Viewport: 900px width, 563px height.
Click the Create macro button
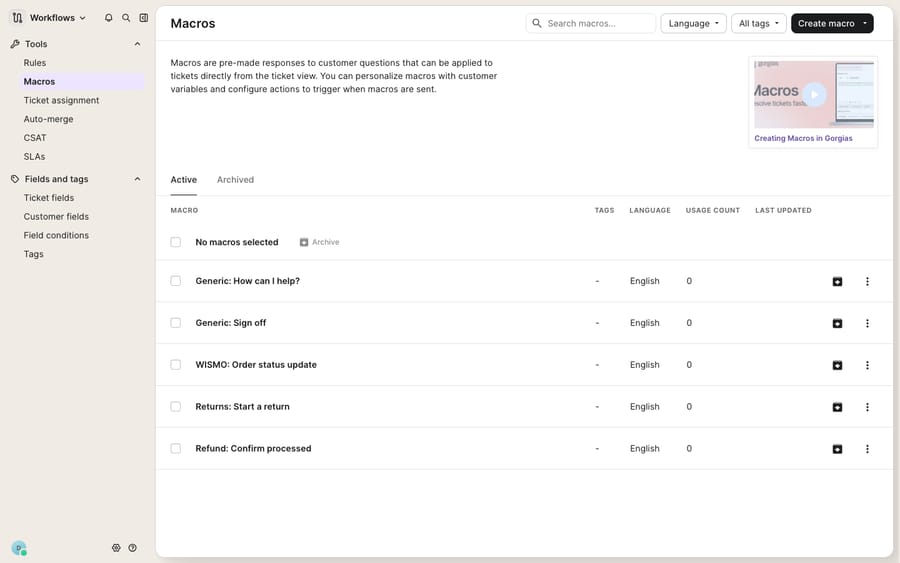[826, 24]
